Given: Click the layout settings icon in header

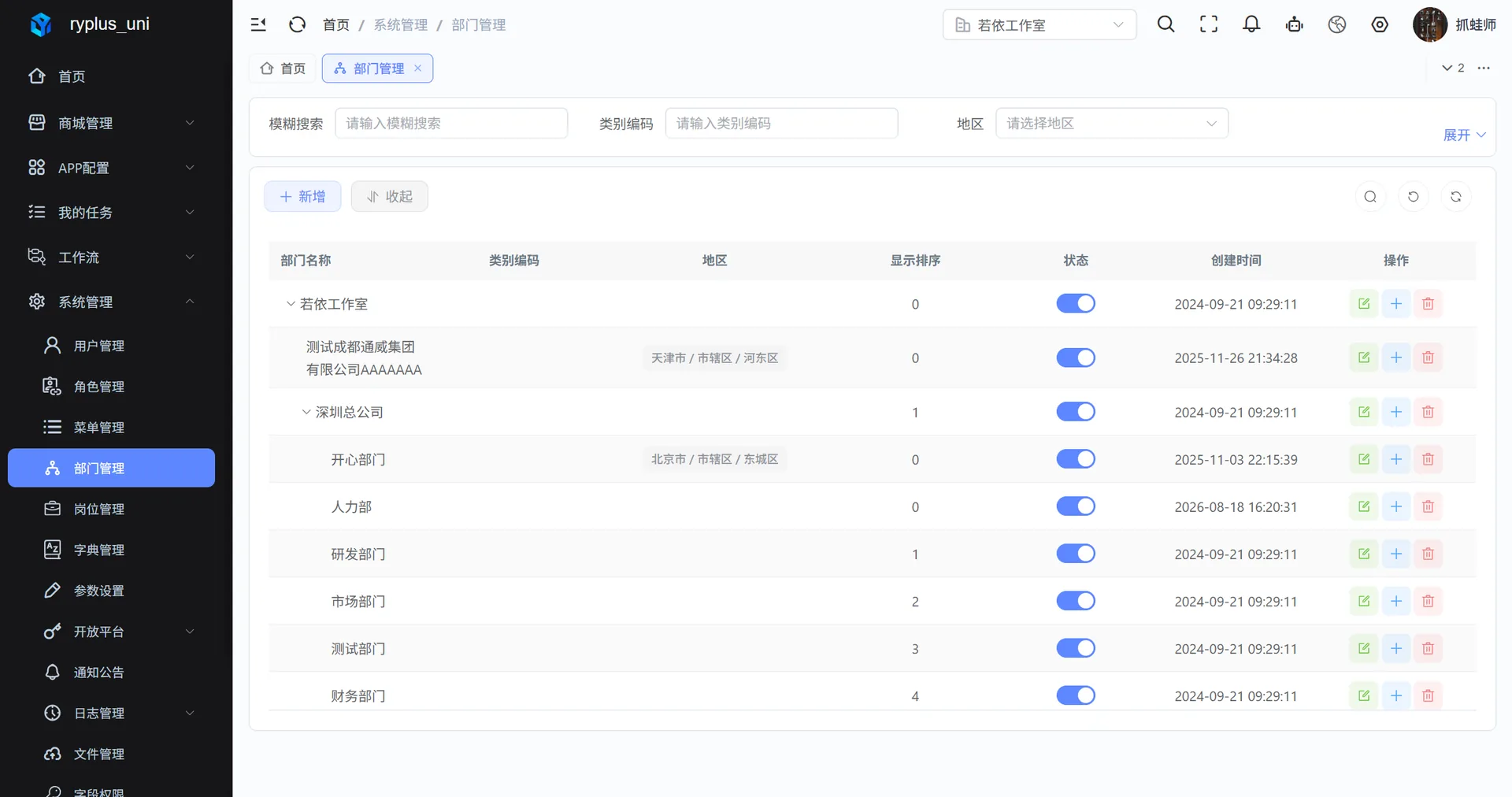Looking at the screenshot, I should coord(1380,24).
